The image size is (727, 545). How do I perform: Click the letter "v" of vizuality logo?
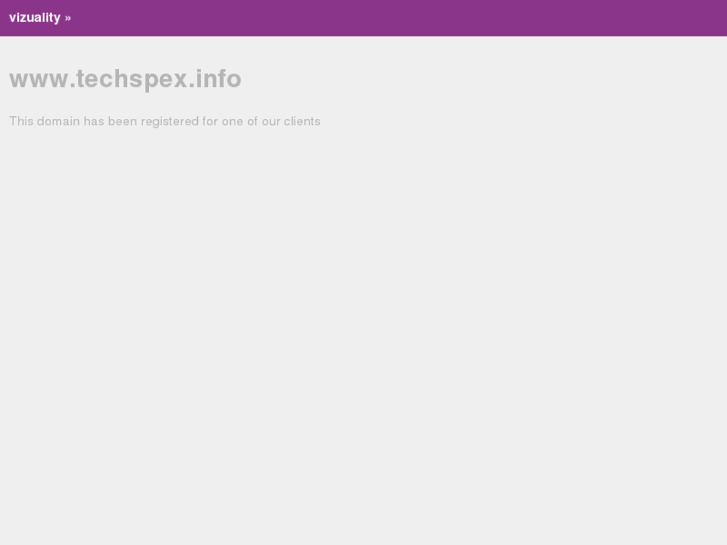tap(13, 18)
